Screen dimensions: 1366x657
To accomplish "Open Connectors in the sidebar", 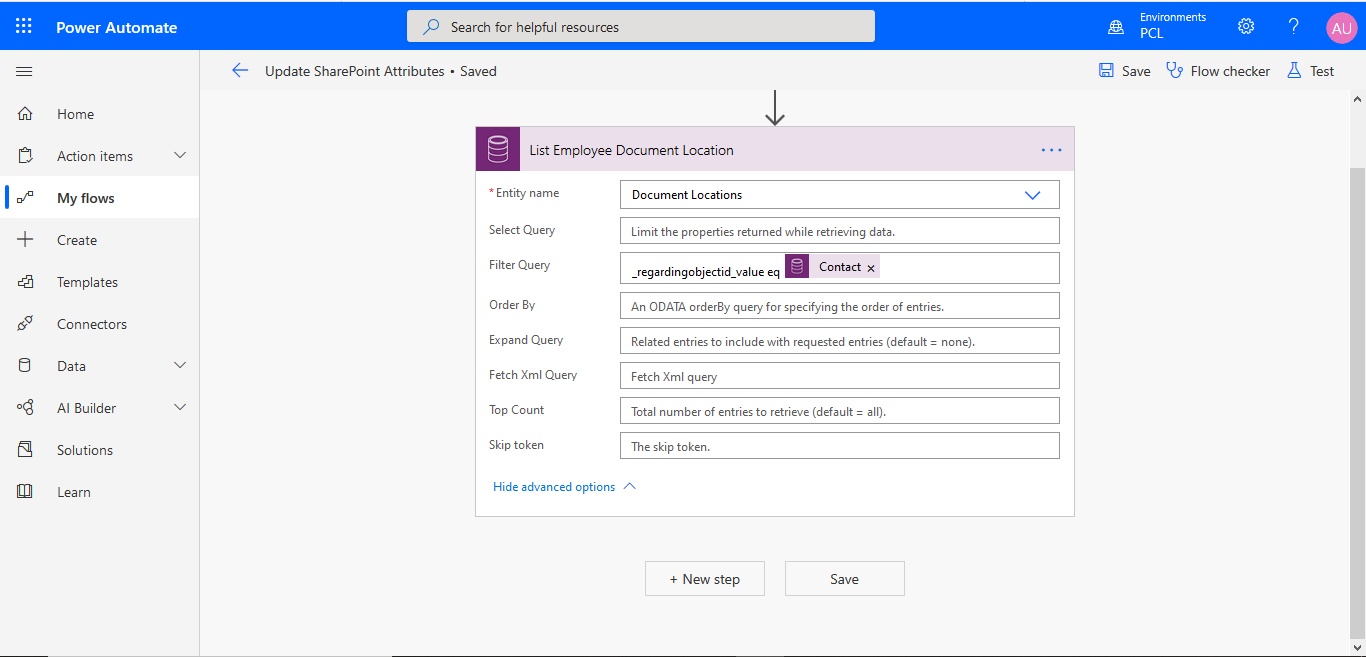I will point(100,324).
